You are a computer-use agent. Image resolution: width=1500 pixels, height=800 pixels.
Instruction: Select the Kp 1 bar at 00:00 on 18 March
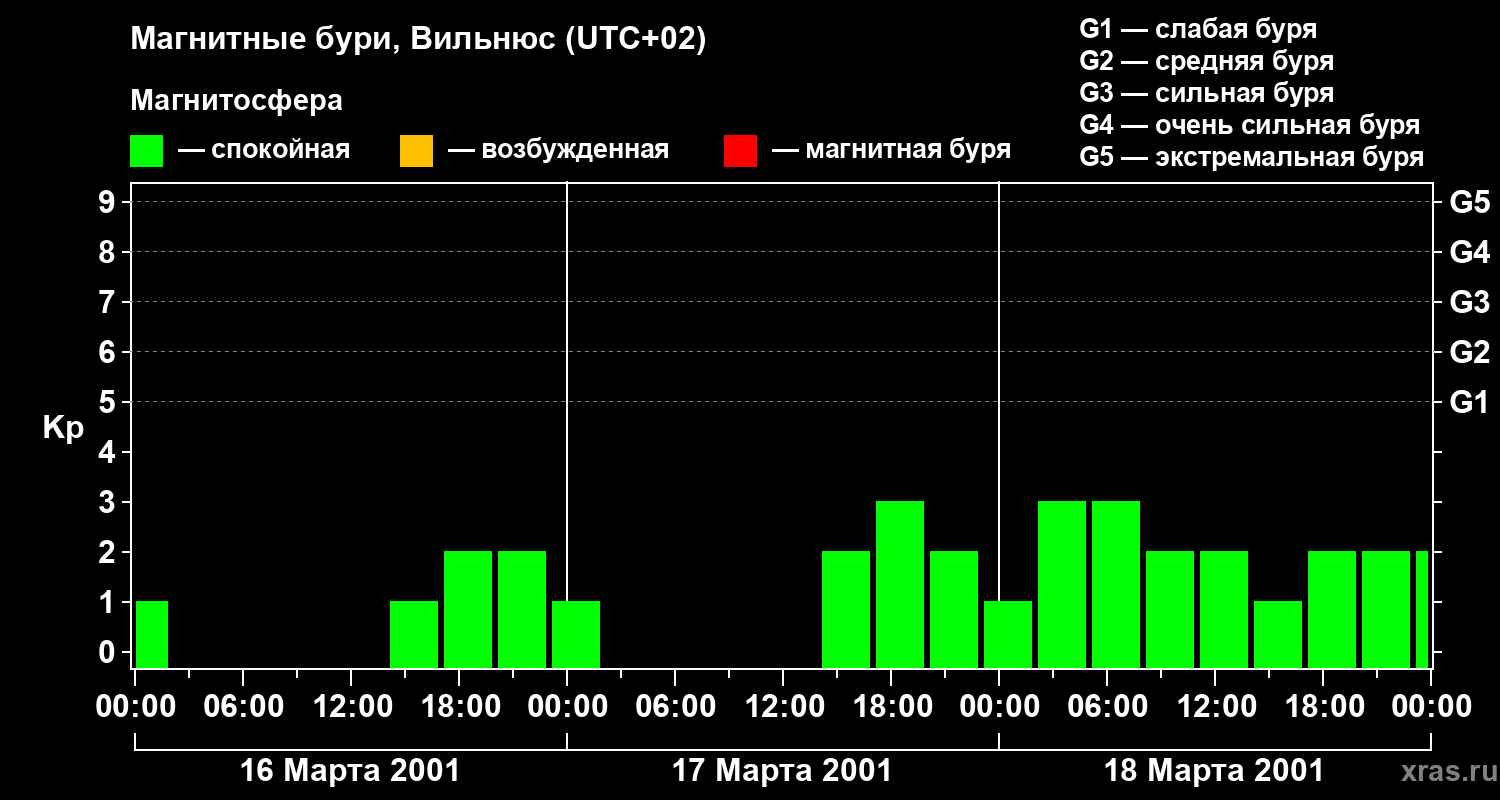[x=1008, y=634]
